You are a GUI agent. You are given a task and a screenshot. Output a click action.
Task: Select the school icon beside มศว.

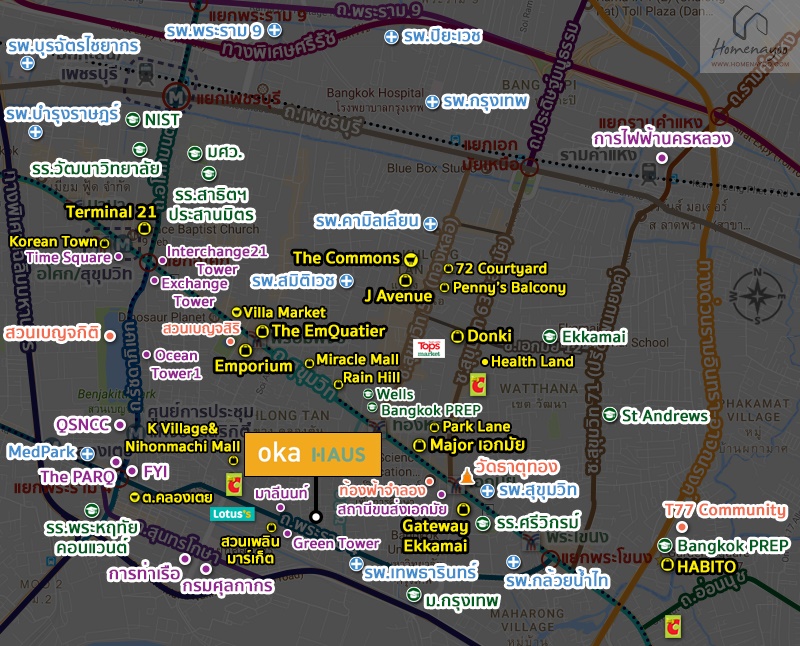point(194,153)
